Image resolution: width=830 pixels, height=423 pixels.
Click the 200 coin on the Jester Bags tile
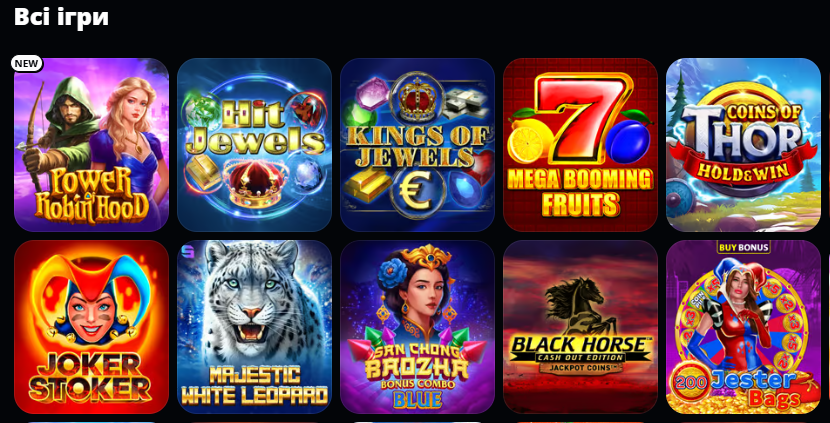coord(689,382)
